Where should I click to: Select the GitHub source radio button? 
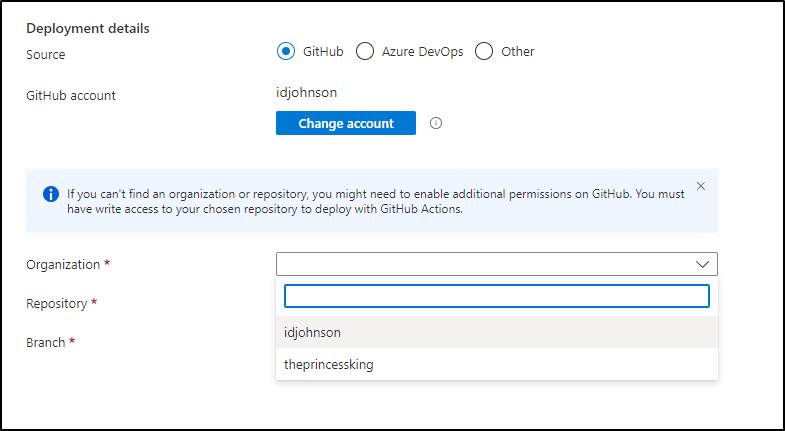click(x=286, y=51)
